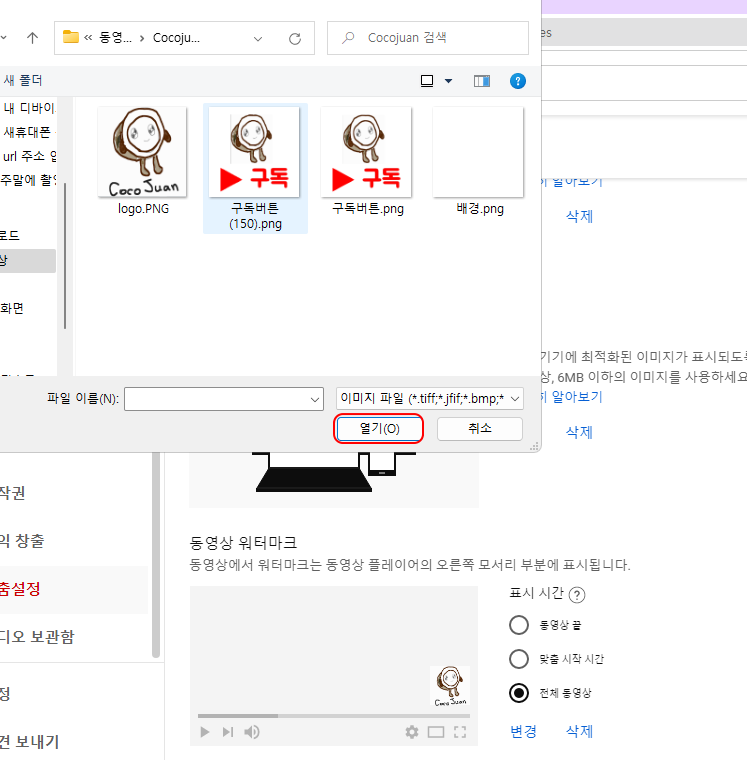Screen dimensions: 747x760
Task: Toggle the preview pane icon
Action: click(x=482, y=81)
